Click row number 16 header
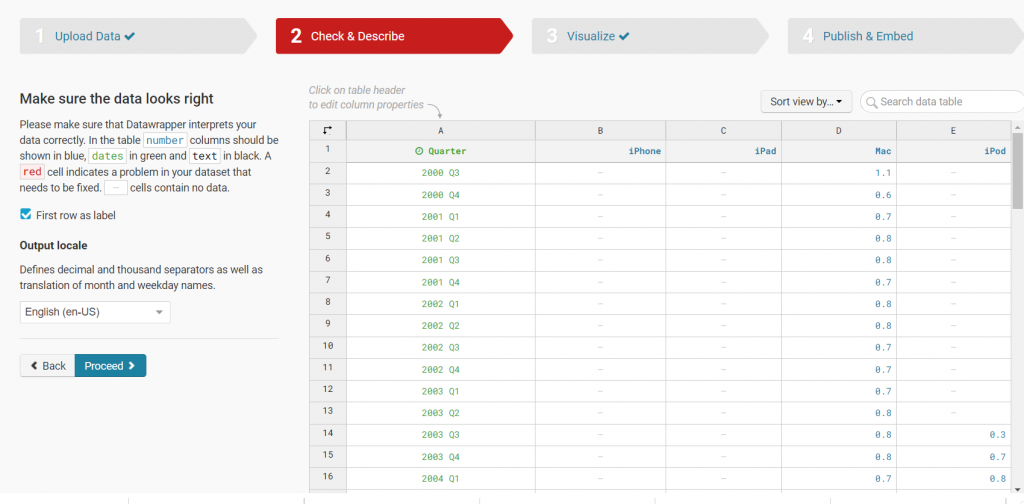This screenshot has width=1024, height=504. click(328, 479)
